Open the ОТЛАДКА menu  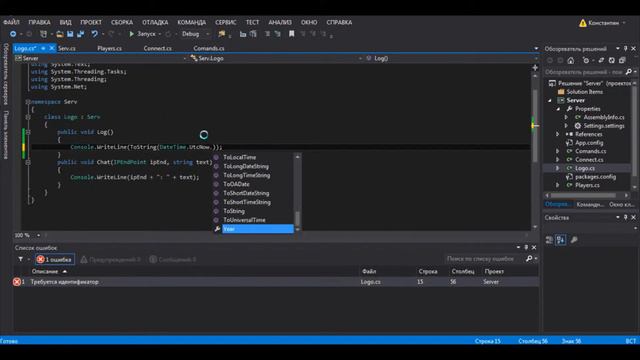pyautogui.click(x=155, y=22)
